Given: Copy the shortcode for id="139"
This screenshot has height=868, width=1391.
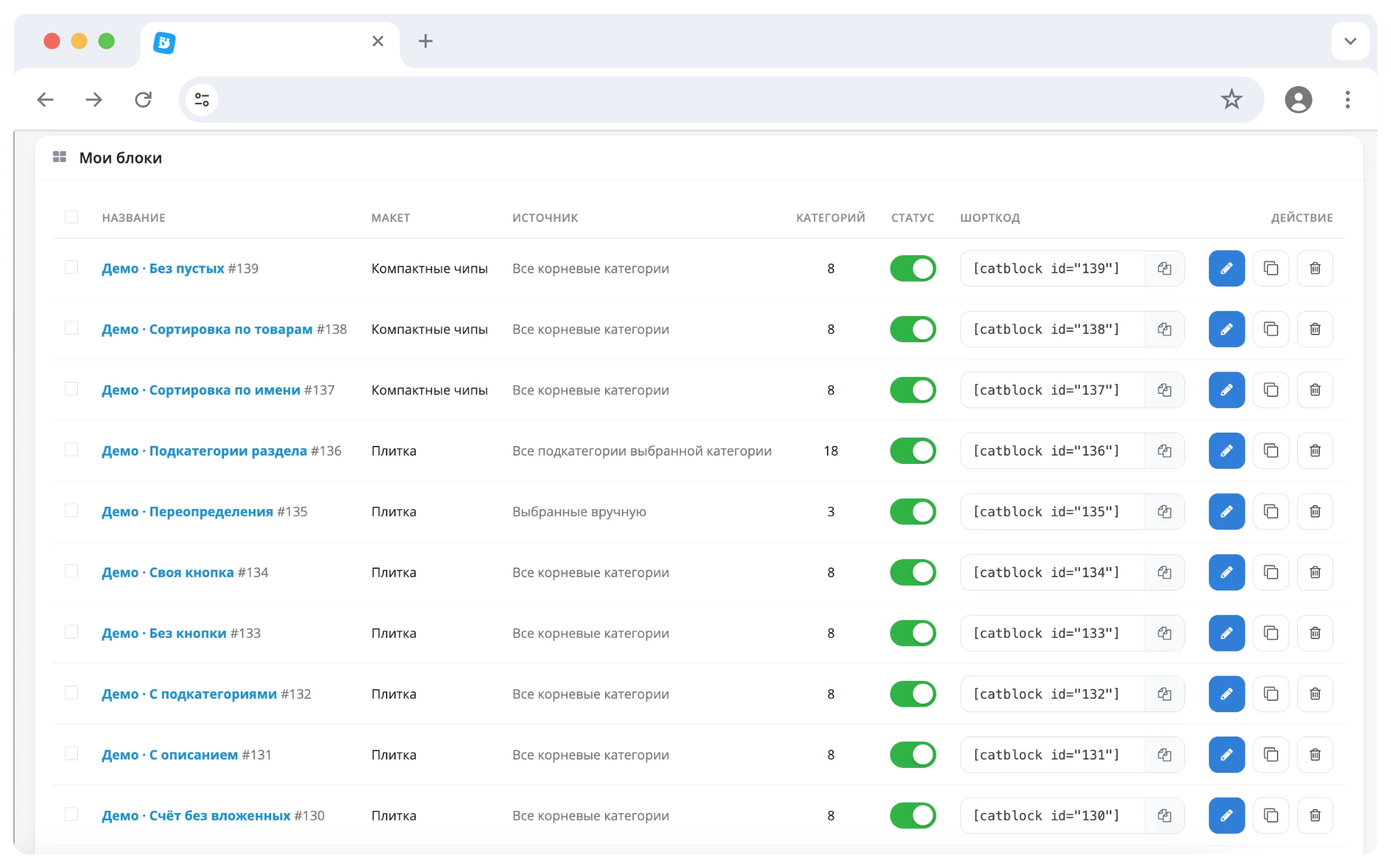Looking at the screenshot, I should (1164, 268).
